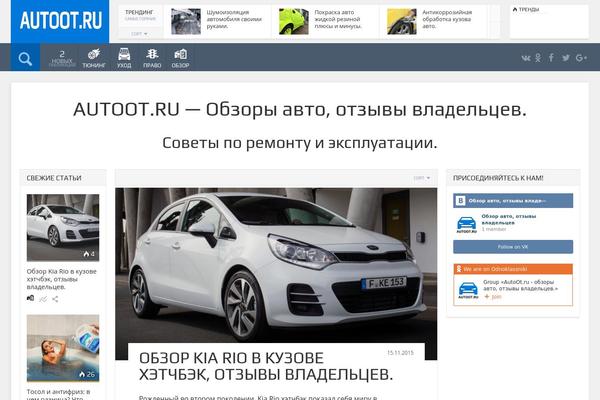The image size is (600, 400).
Task: Share the sidebar Kia Rio article
Action: point(55,299)
